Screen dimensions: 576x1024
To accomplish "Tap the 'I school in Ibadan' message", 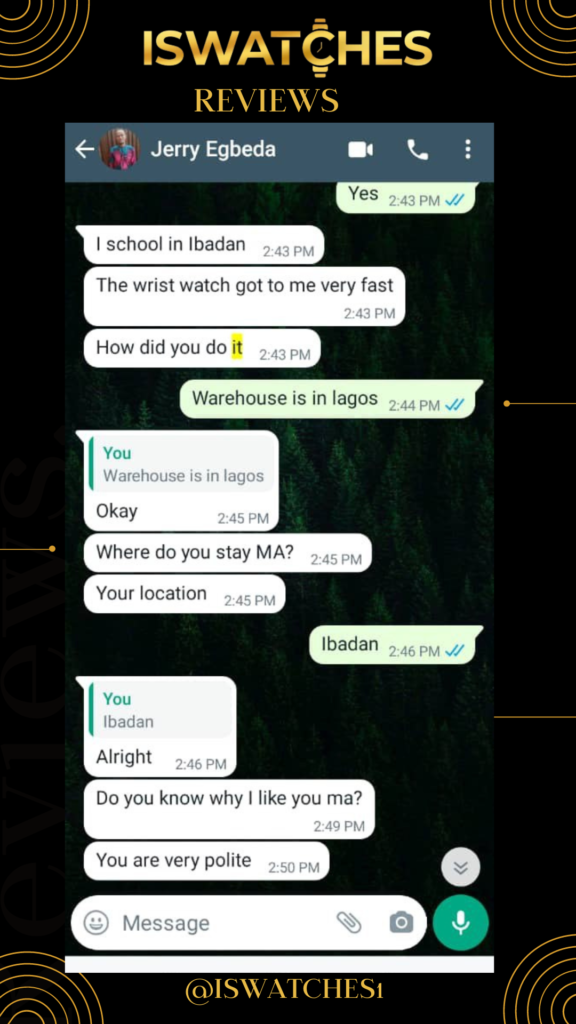I will [204, 245].
